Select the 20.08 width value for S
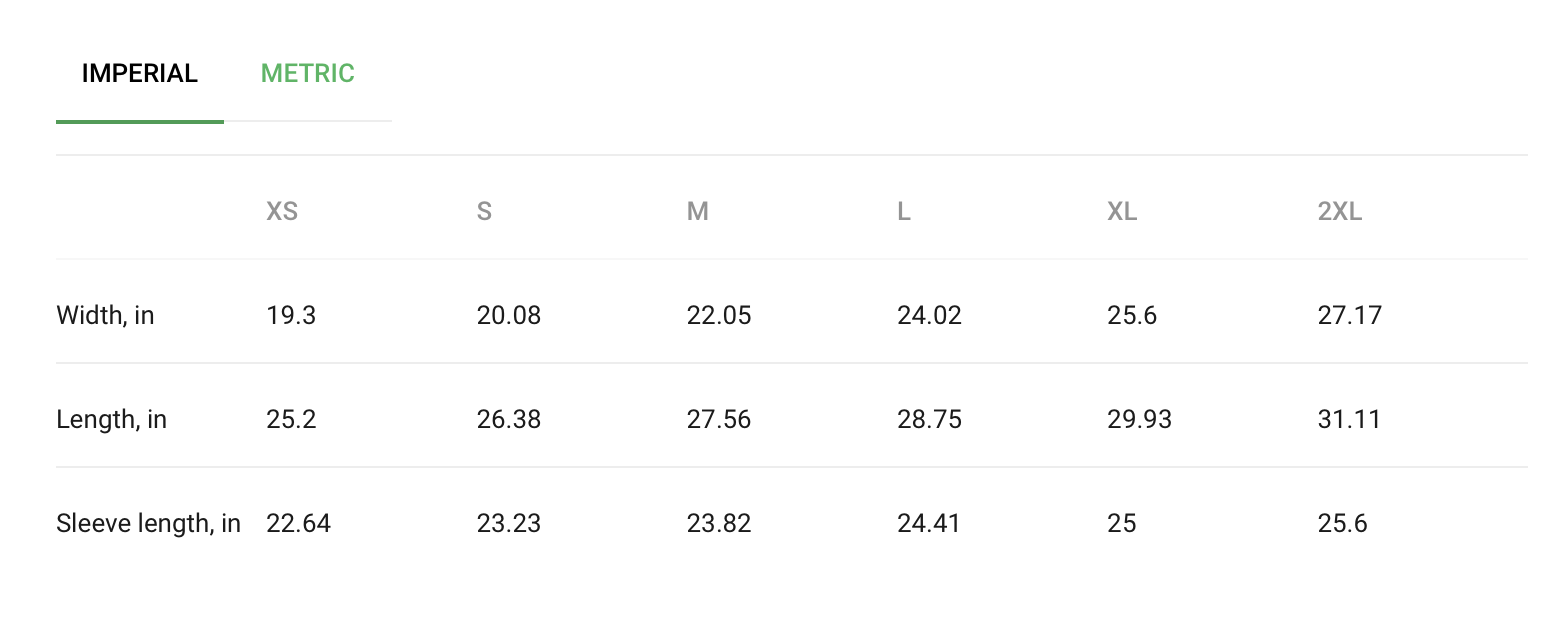1550x638 pixels. (509, 316)
